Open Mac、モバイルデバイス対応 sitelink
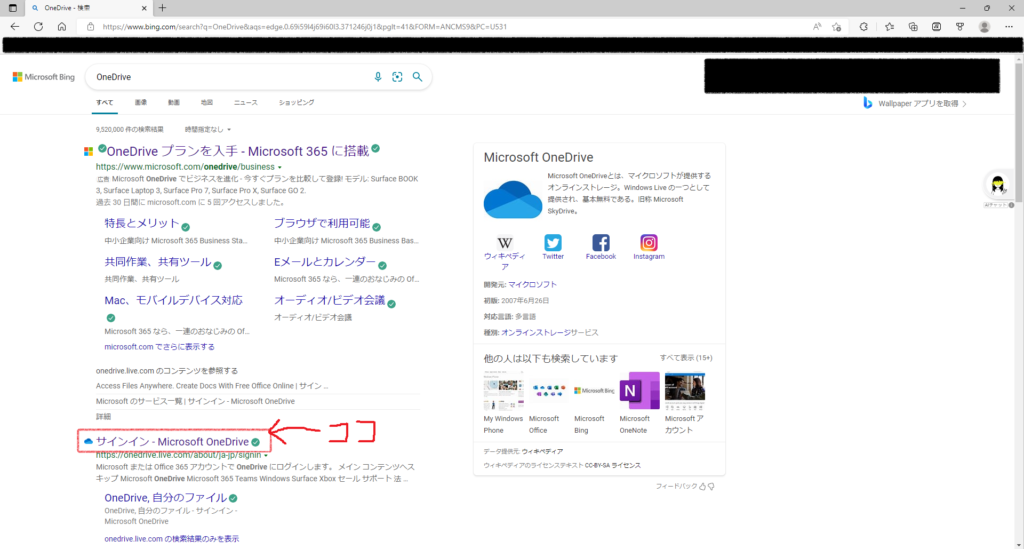This screenshot has width=1024, height=549. click(x=173, y=300)
